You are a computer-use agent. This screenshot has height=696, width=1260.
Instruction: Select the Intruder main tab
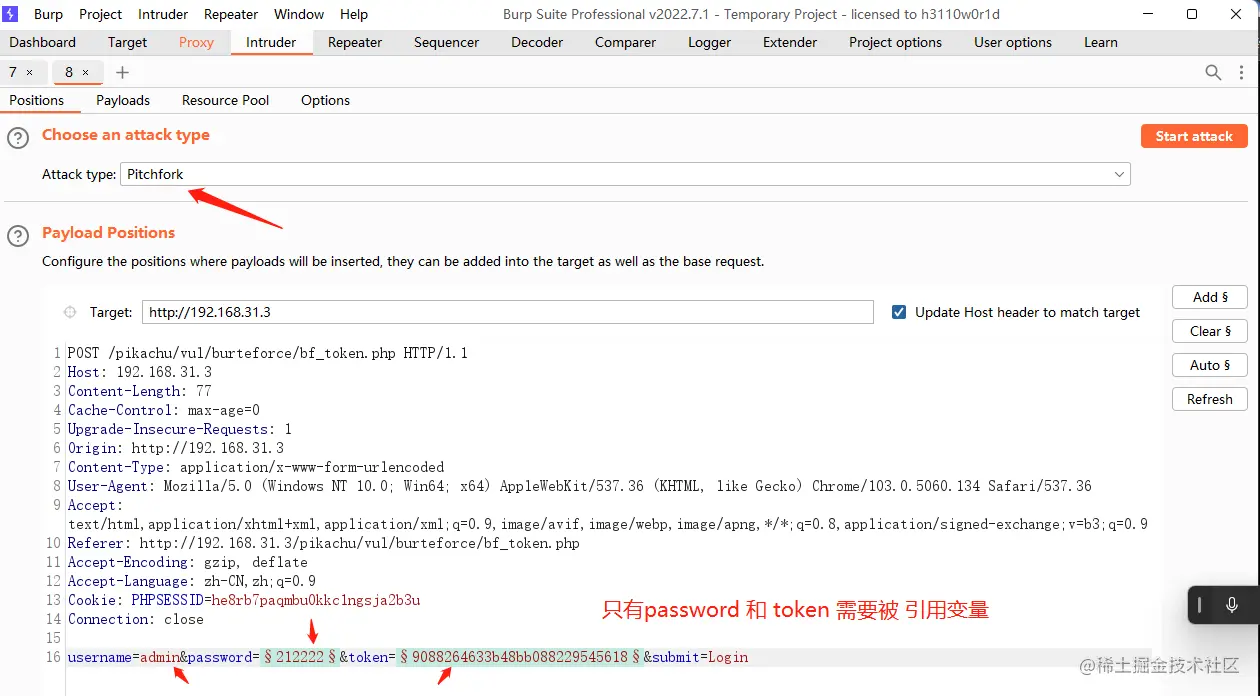coord(271,42)
